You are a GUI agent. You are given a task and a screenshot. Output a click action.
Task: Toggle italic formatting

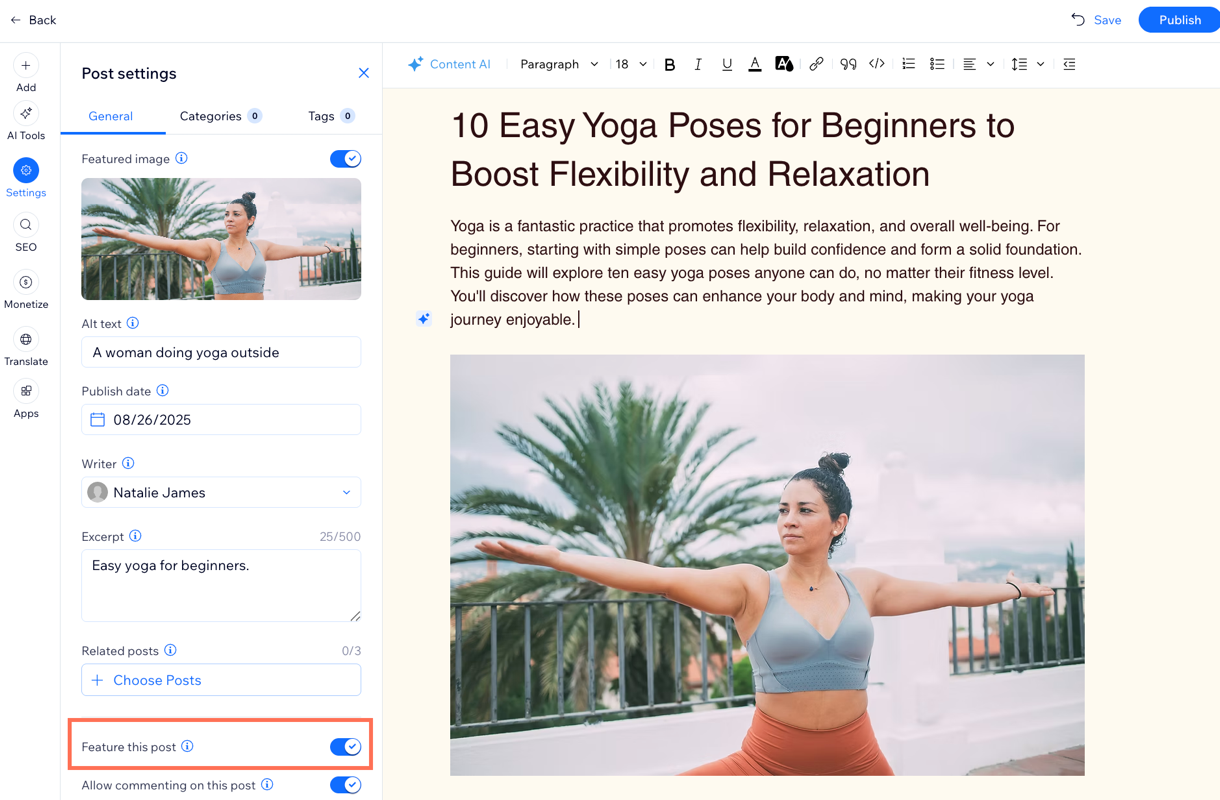click(x=698, y=64)
